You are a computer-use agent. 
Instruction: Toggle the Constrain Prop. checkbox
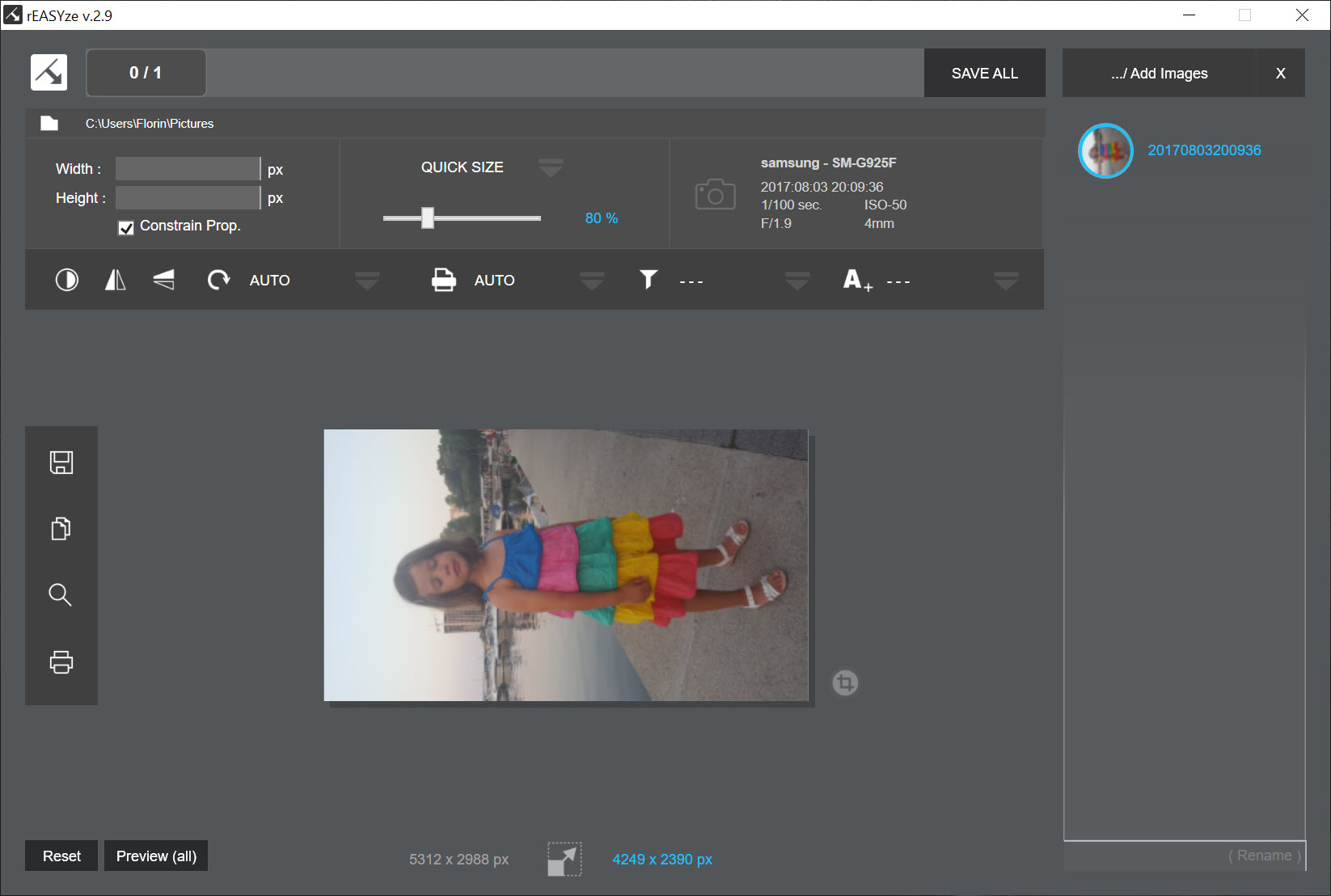126,227
